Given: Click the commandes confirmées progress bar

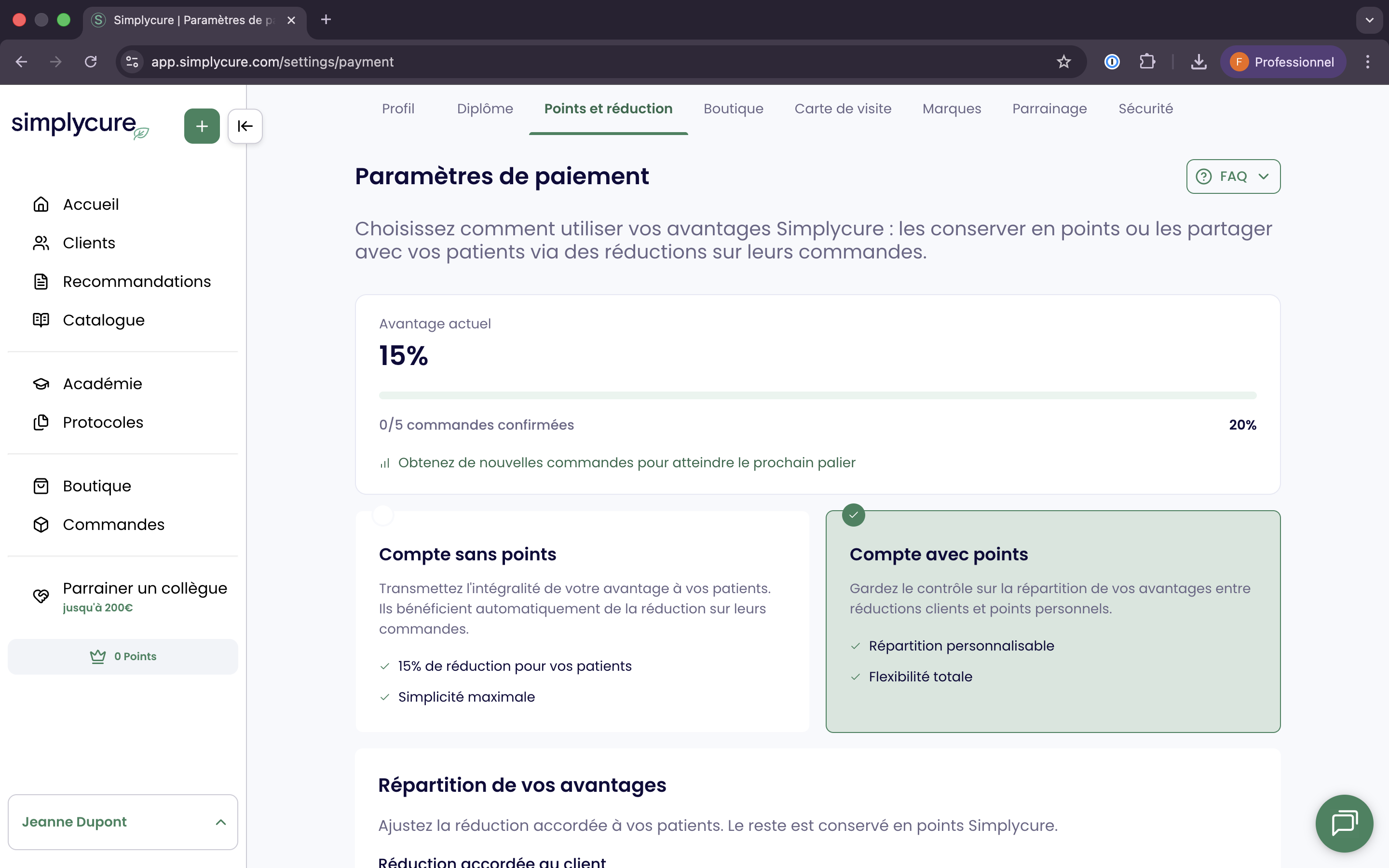Looking at the screenshot, I should (817, 395).
